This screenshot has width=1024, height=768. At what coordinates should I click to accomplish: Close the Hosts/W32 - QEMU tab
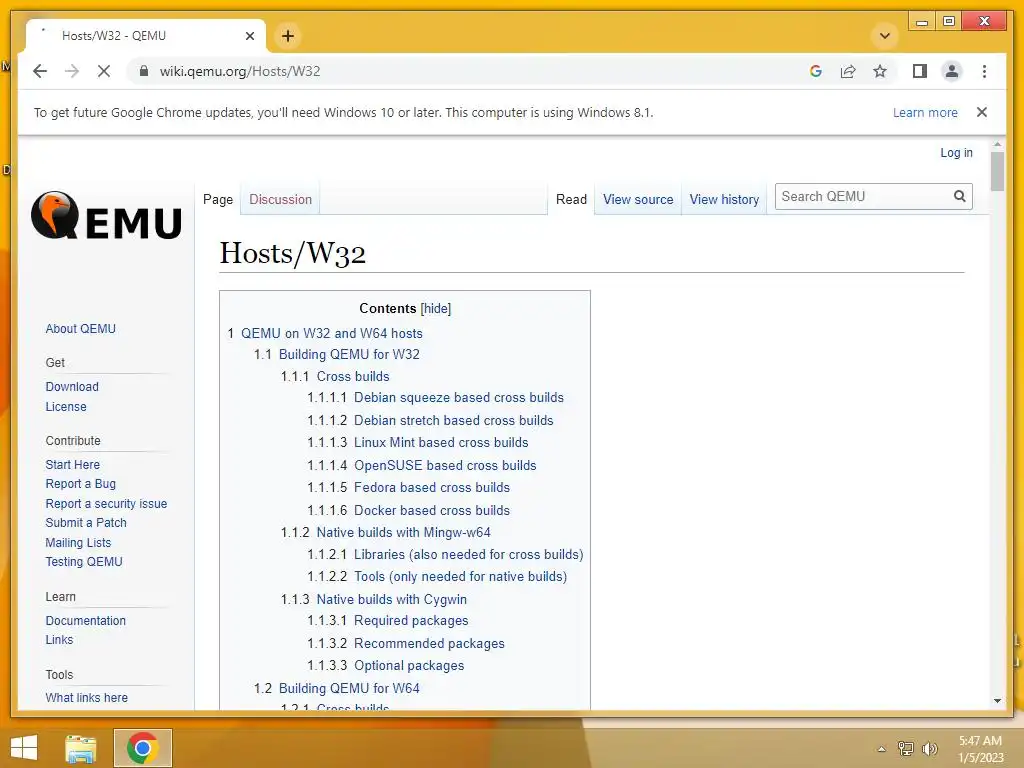[249, 36]
